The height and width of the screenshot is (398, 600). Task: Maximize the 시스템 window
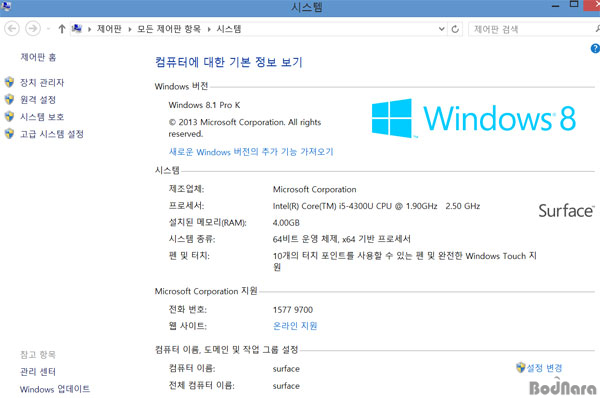point(574,5)
